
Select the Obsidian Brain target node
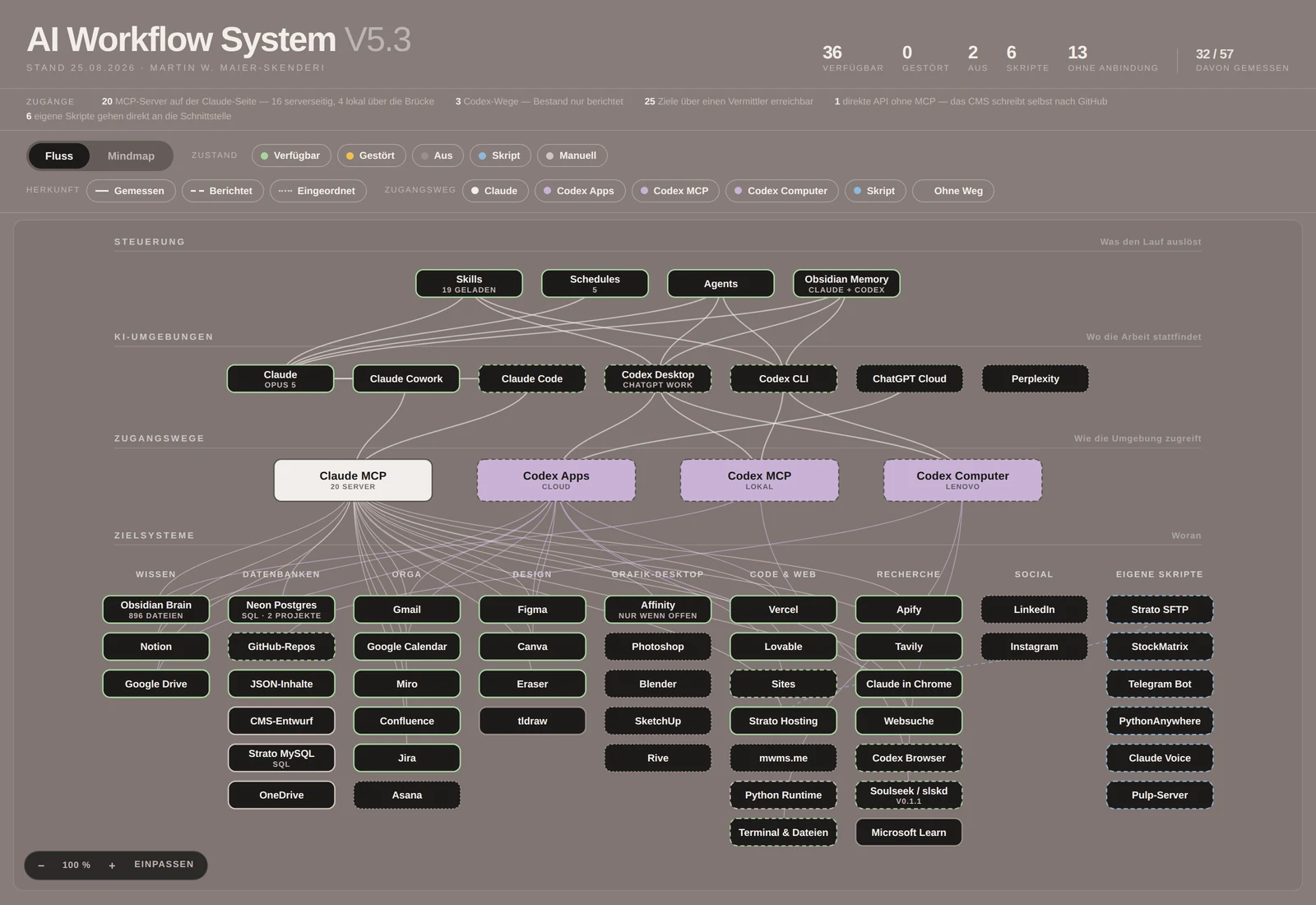pos(155,610)
